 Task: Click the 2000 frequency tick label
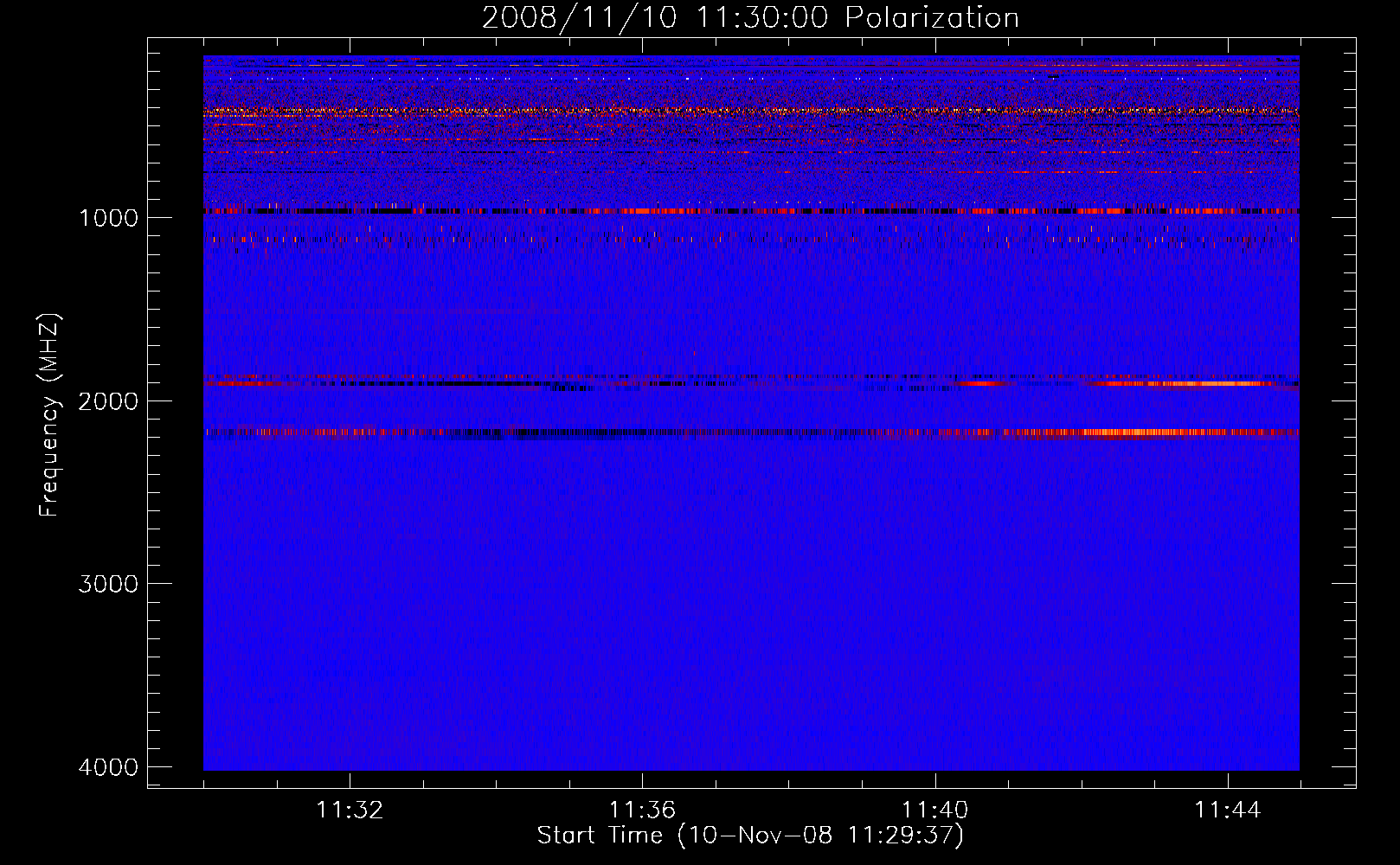pos(108,400)
